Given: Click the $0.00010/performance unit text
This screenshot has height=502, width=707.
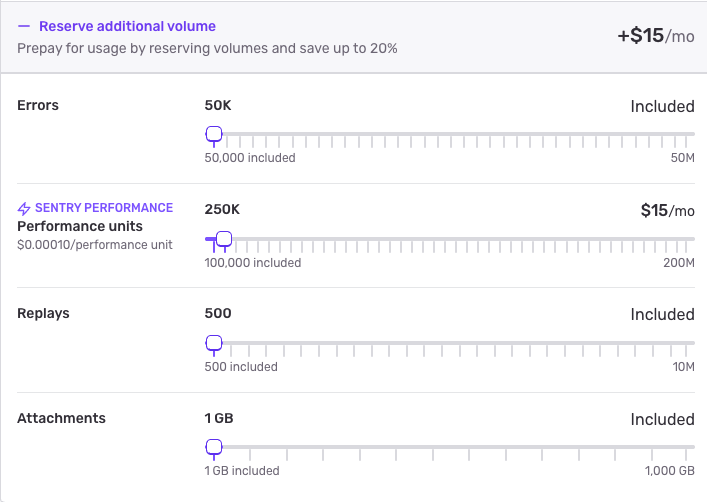Looking at the screenshot, I should [x=95, y=244].
